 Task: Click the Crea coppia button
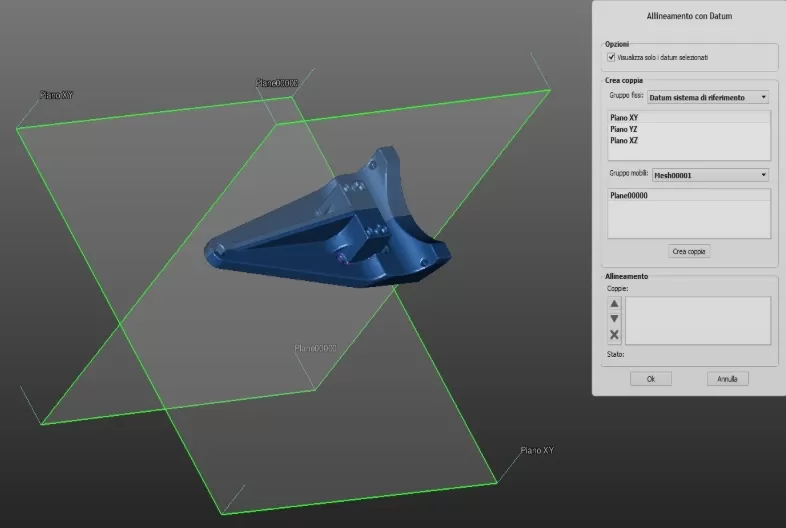coord(689,251)
